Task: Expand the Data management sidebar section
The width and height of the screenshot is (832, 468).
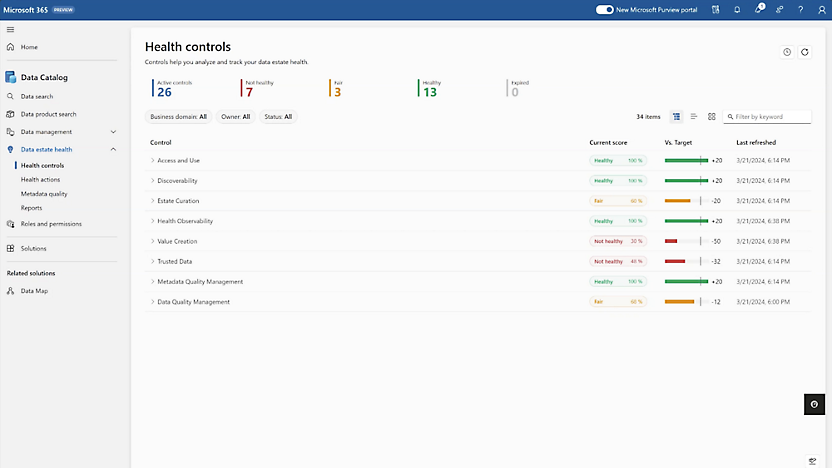Action: point(113,132)
